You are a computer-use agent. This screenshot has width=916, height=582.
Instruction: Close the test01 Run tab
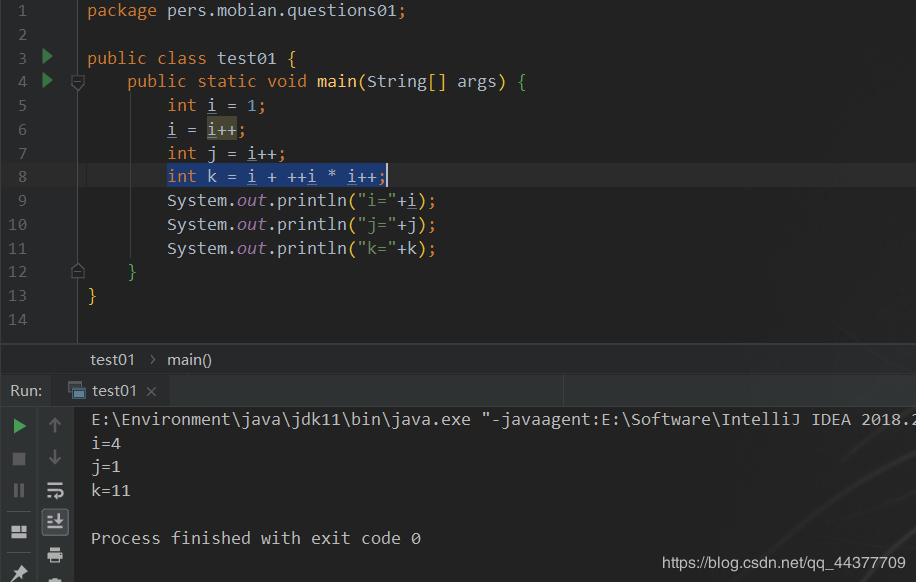point(152,391)
